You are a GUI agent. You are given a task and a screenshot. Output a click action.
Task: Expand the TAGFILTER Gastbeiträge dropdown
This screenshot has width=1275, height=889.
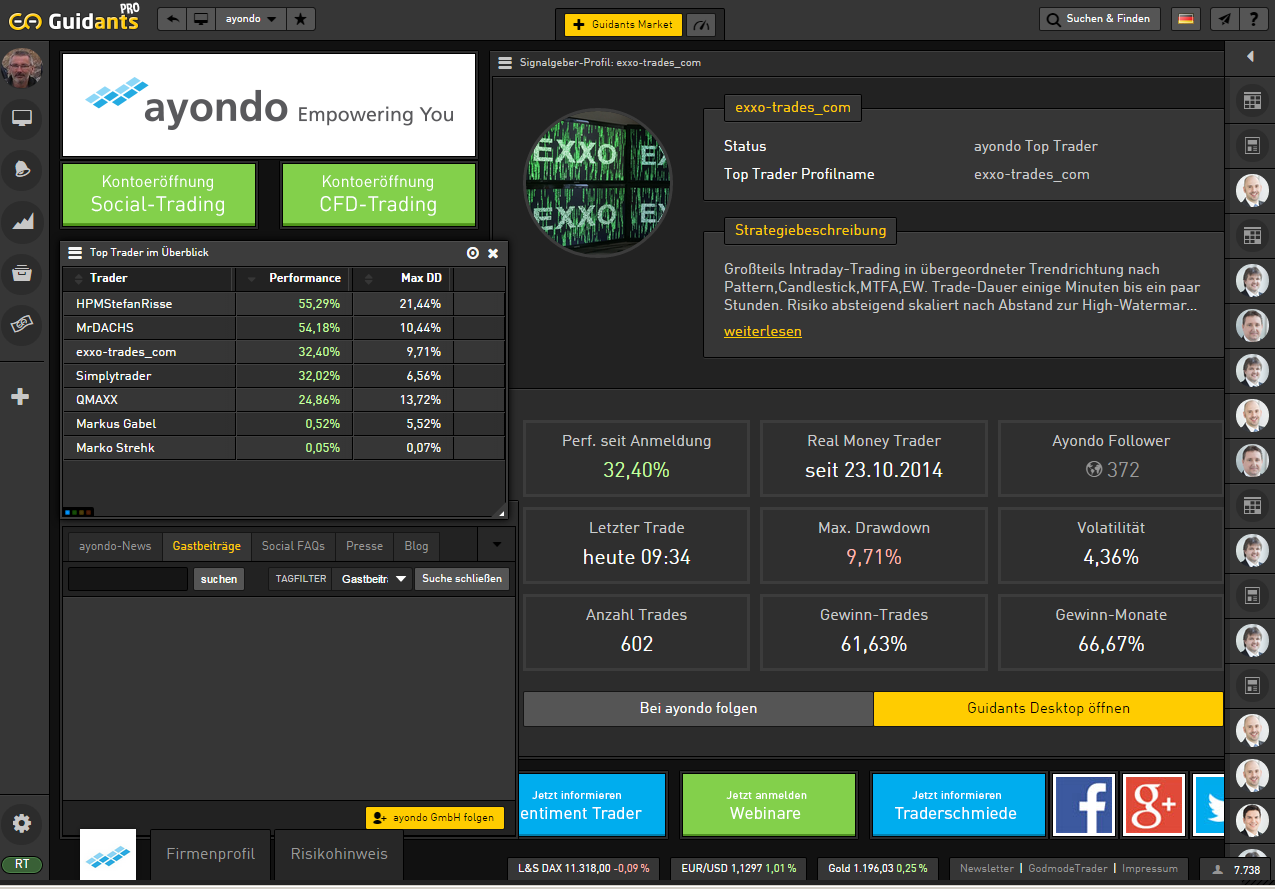coord(373,579)
